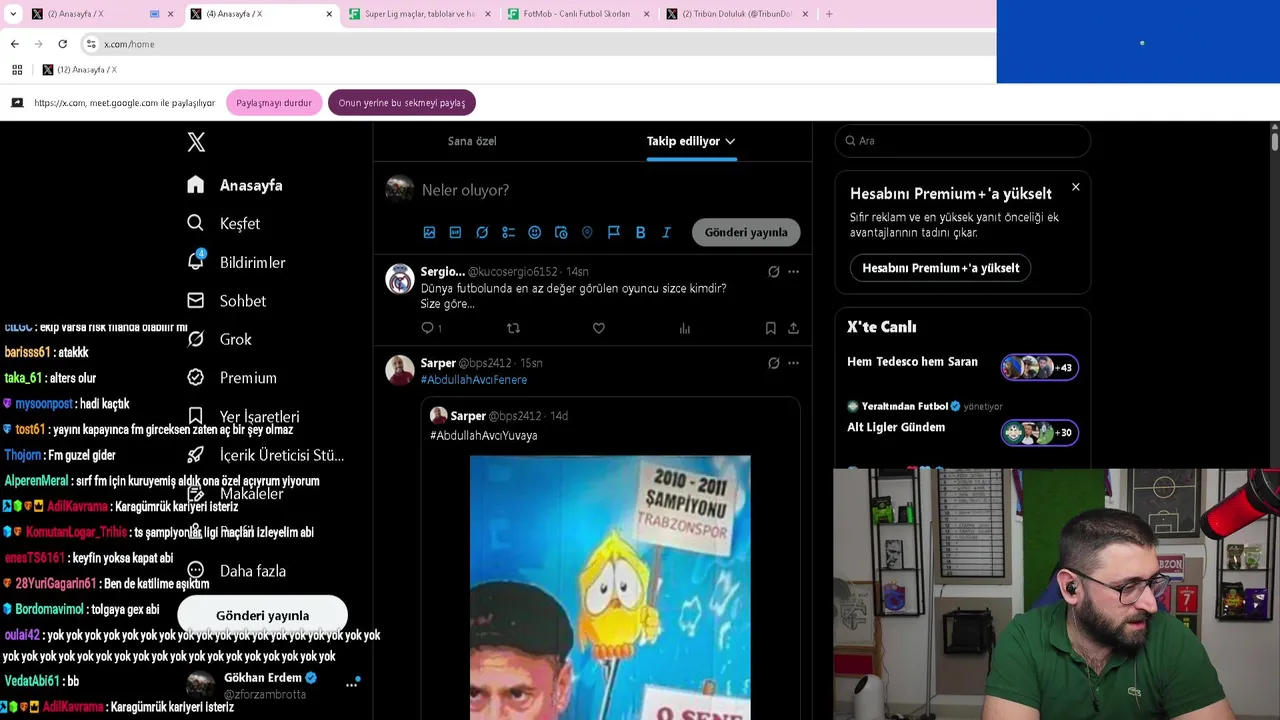
Task: Open the apps grid in bookmarks bar
Action: click(x=17, y=70)
